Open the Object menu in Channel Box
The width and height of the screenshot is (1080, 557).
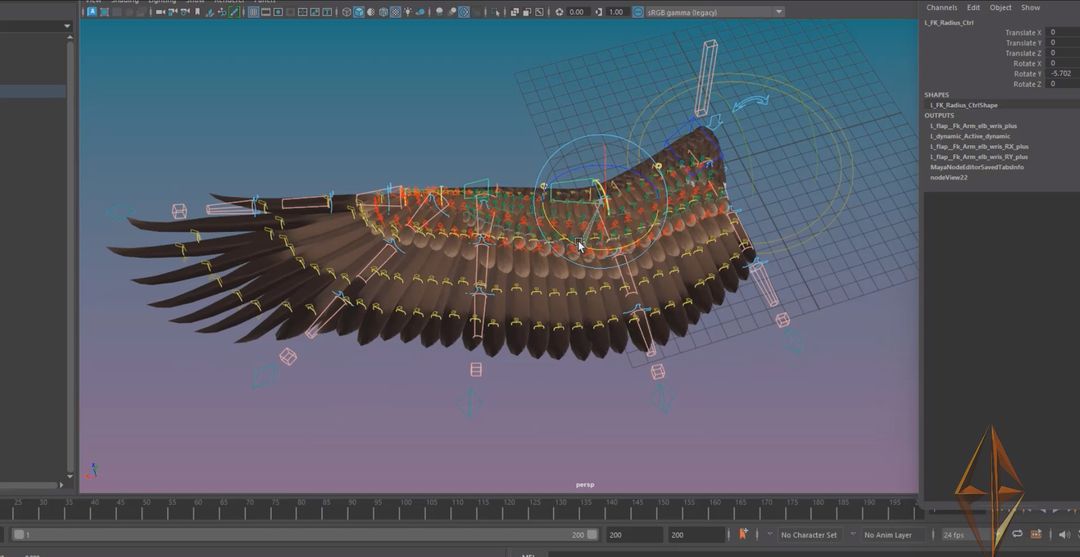tap(1000, 8)
